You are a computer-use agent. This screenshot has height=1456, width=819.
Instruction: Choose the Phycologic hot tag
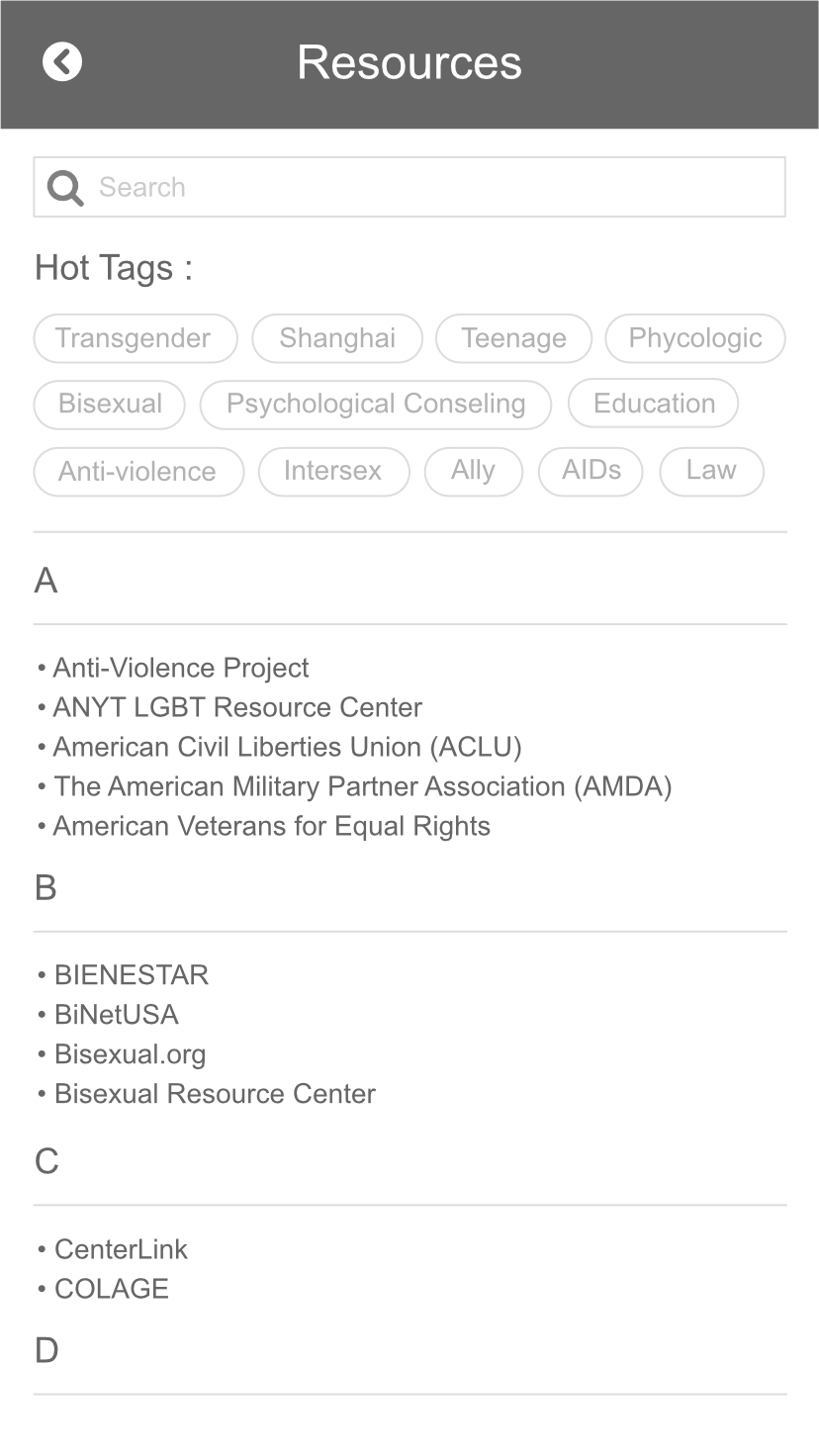point(694,338)
